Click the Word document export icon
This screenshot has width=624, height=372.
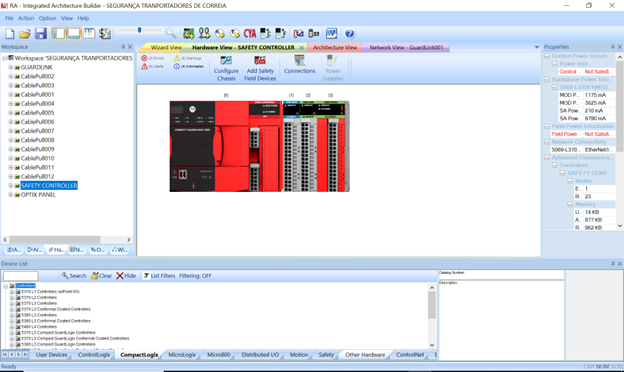pyautogui.click(x=331, y=33)
